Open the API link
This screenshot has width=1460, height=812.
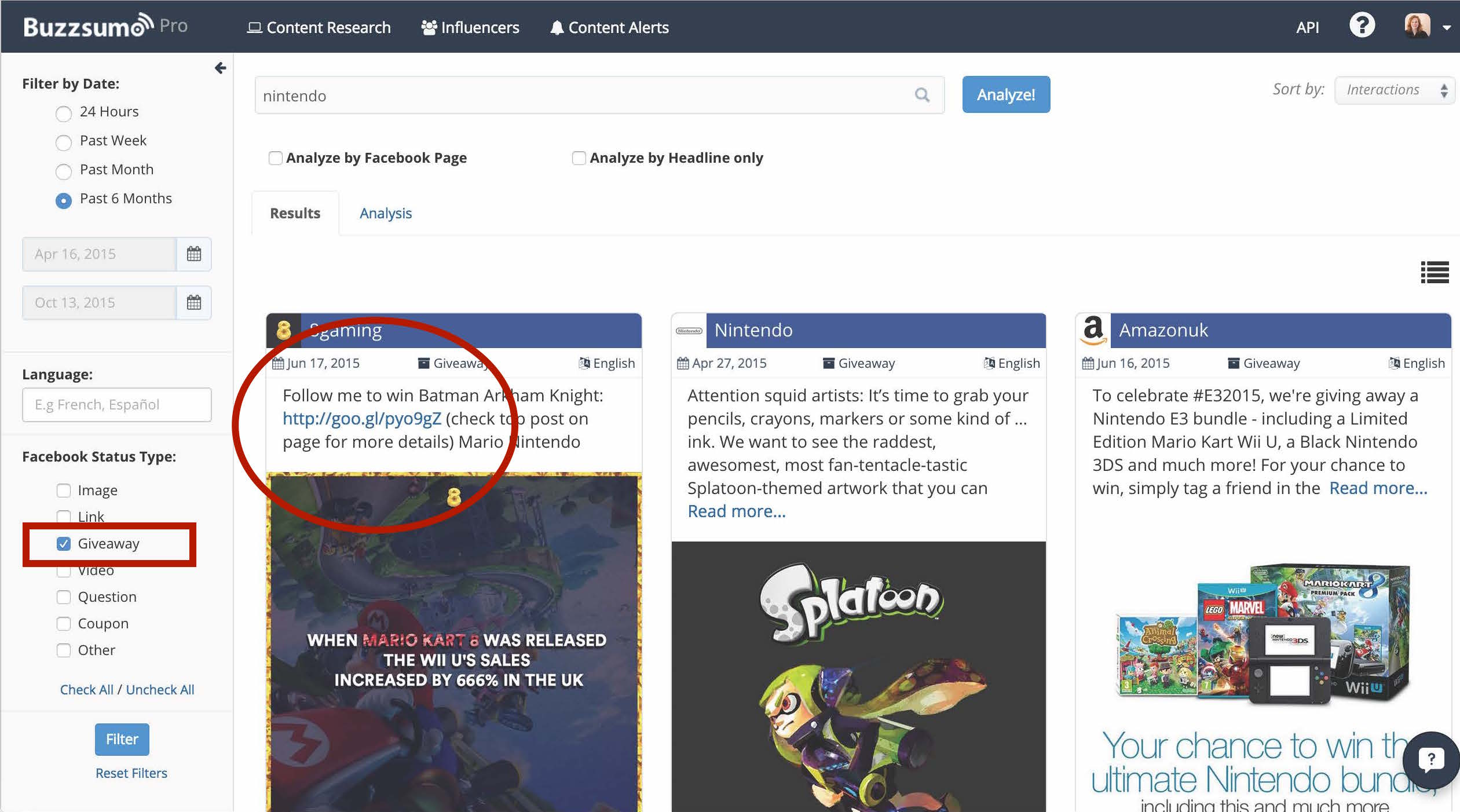[1307, 27]
